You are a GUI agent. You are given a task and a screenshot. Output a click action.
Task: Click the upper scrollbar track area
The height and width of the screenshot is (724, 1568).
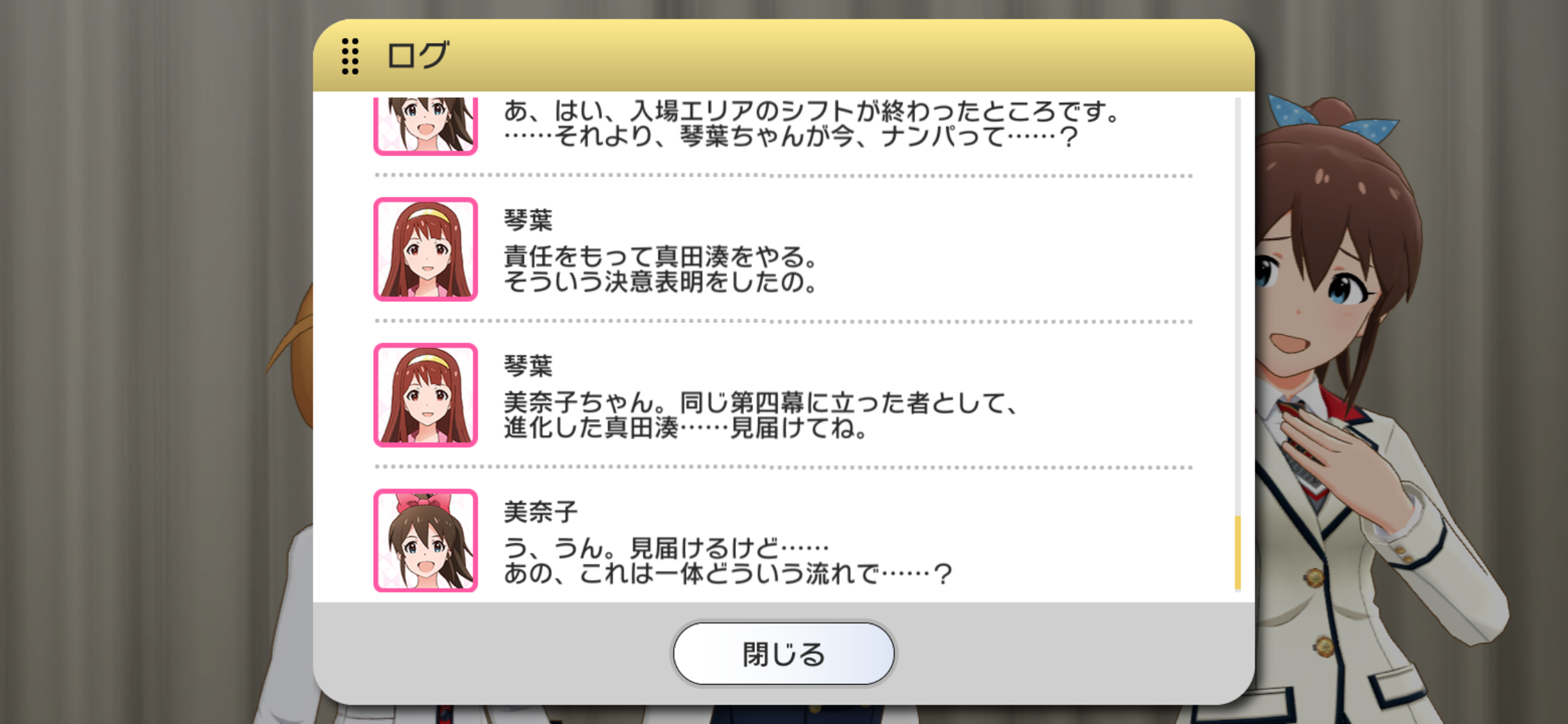click(1237, 306)
